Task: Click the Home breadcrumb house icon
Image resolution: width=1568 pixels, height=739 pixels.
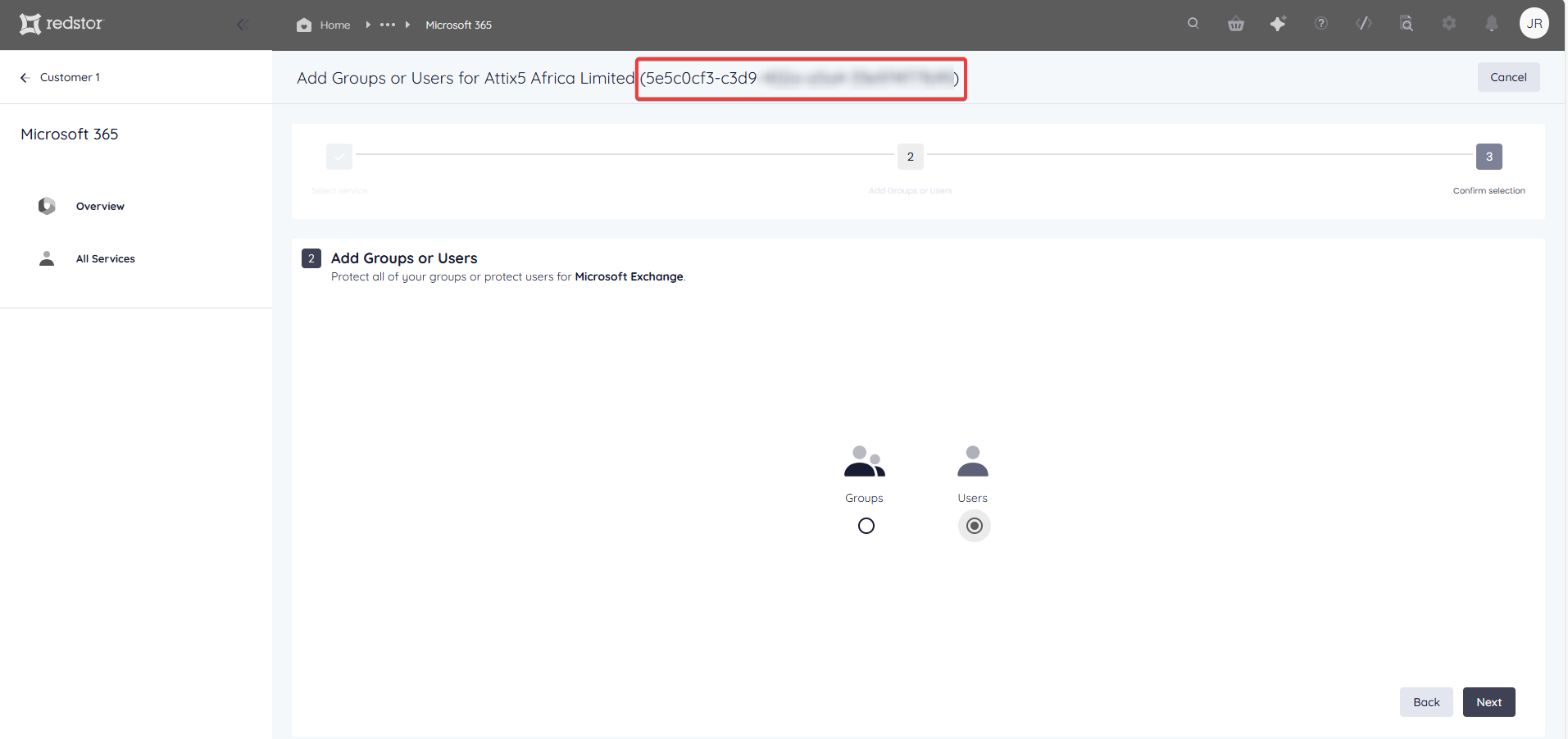Action: (x=304, y=25)
